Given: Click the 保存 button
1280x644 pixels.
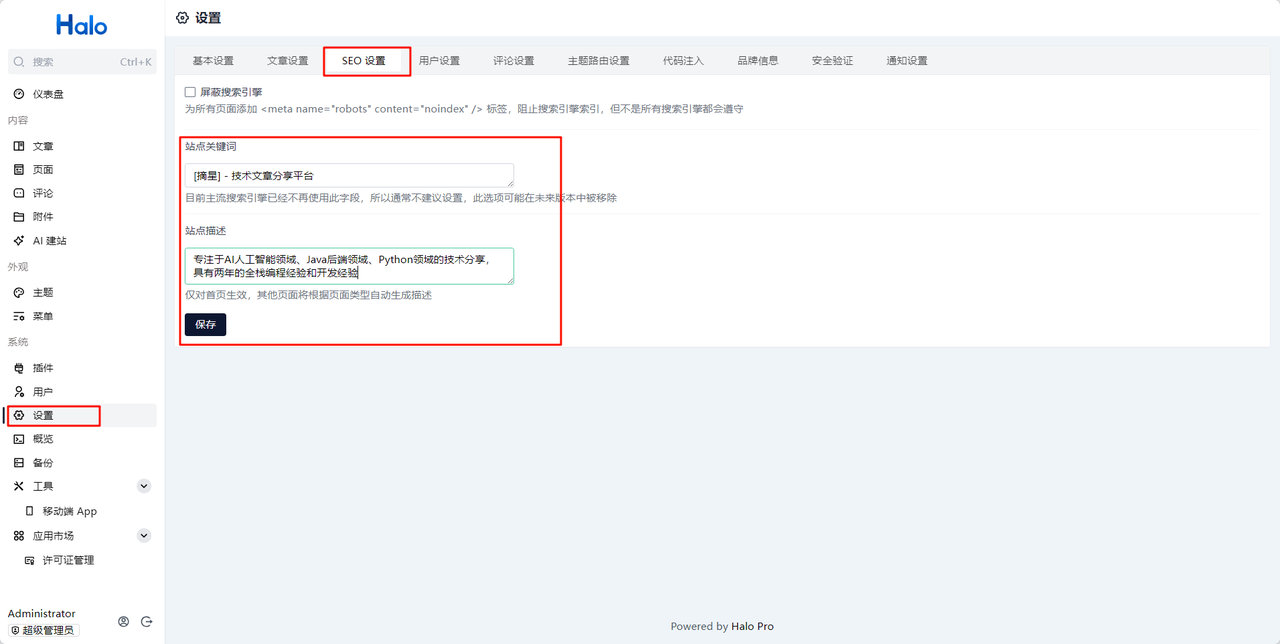Looking at the screenshot, I should [x=205, y=325].
